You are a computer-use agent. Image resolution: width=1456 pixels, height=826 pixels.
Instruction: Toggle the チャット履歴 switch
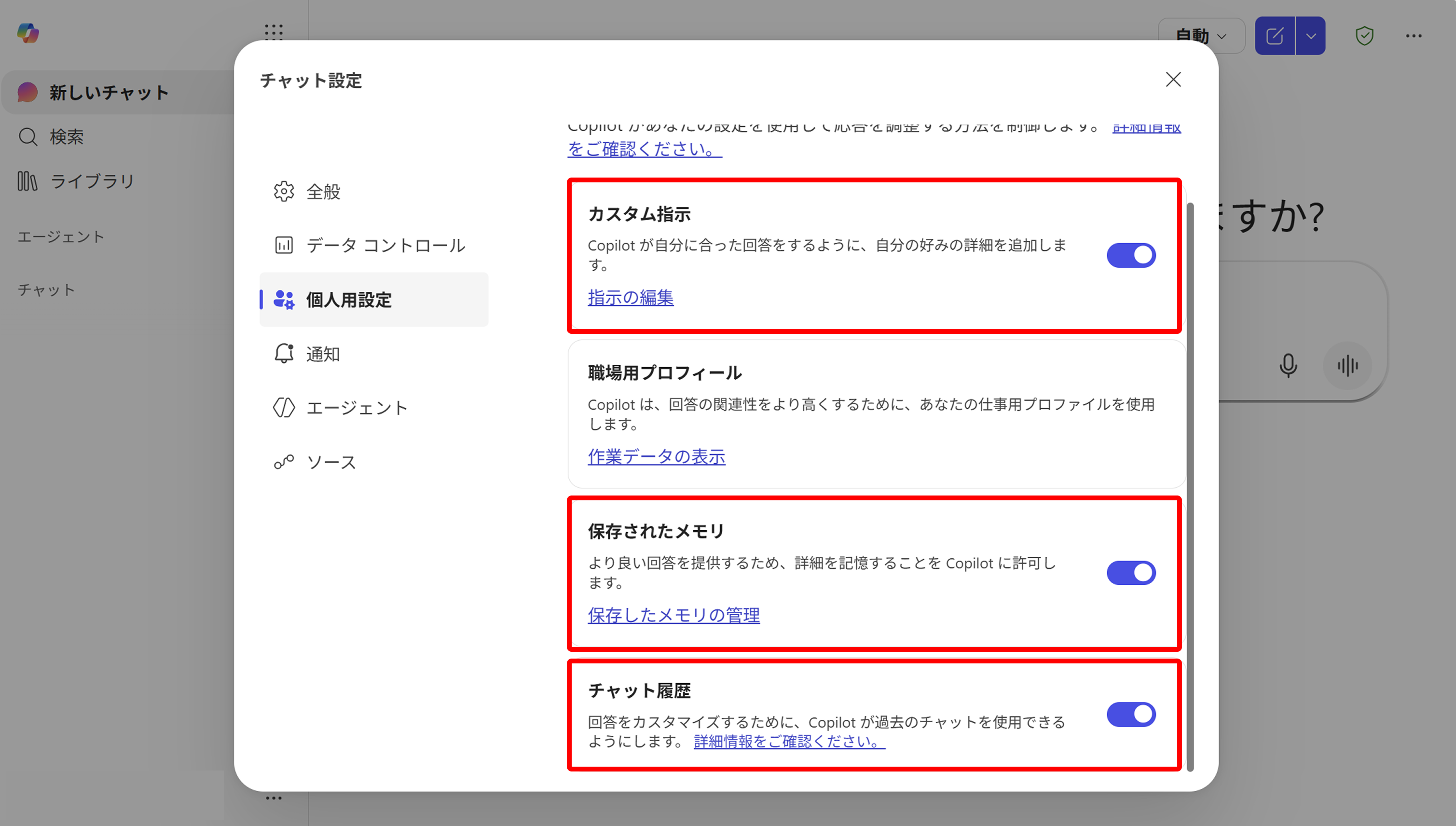[1131, 714]
